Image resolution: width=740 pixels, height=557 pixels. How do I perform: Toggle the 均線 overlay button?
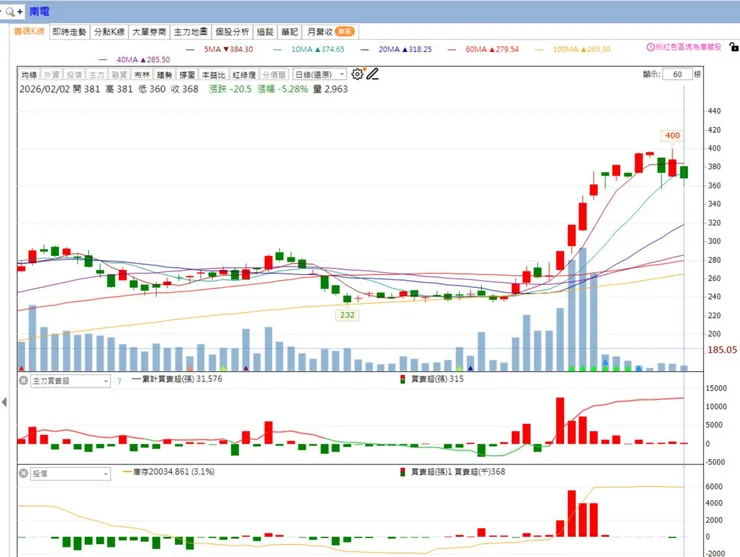[29, 75]
